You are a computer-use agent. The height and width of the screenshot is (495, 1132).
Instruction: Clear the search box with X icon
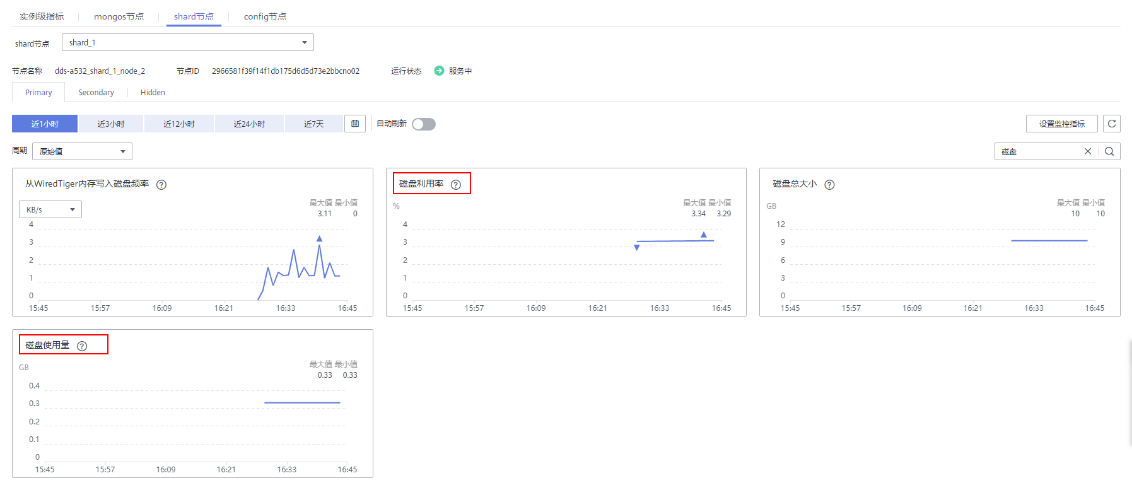pyautogui.click(x=1088, y=152)
